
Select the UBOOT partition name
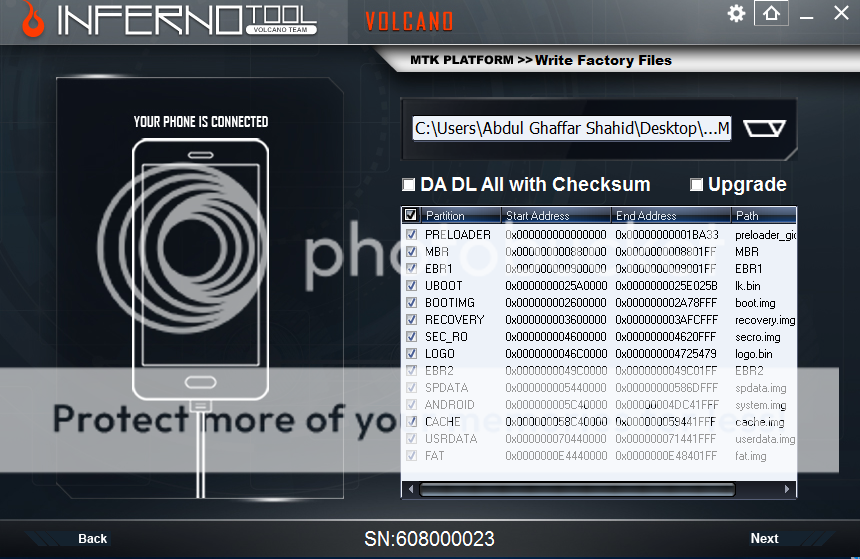[444, 286]
